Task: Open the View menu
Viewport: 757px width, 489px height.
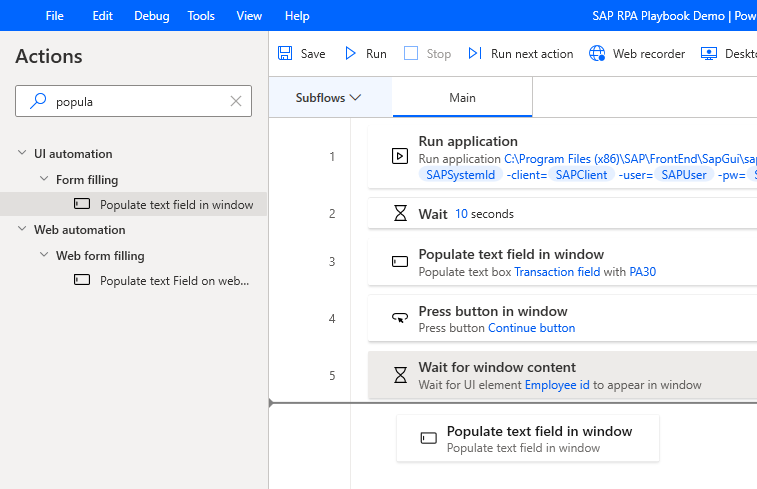Action: (x=249, y=16)
